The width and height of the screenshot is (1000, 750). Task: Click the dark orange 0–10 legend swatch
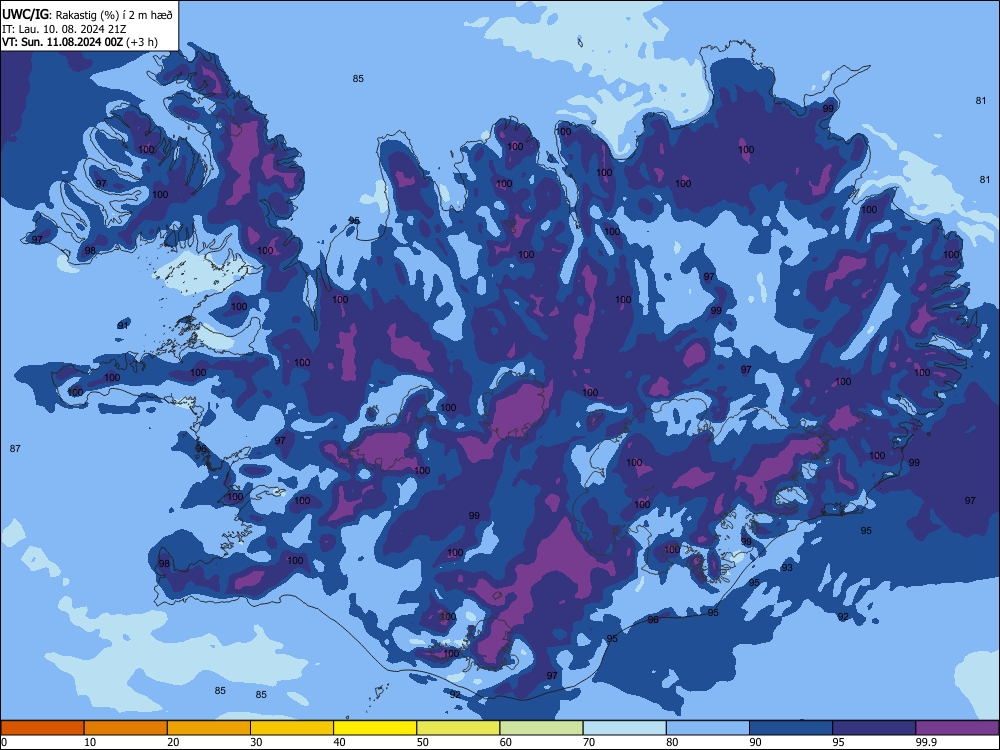(42, 728)
